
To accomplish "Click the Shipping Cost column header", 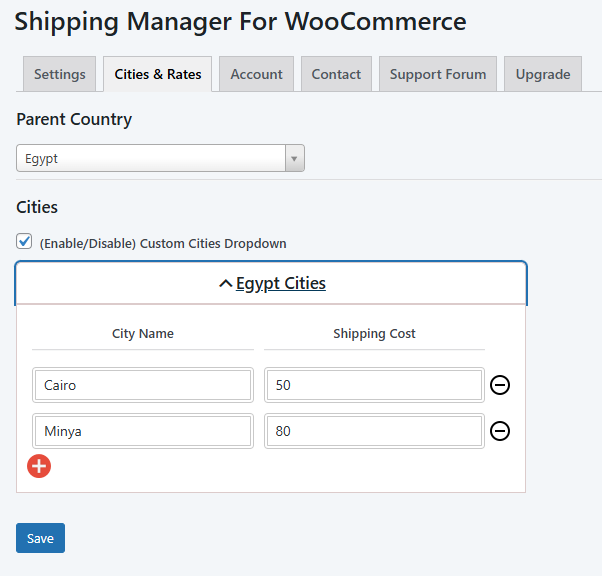I will [x=374, y=334].
